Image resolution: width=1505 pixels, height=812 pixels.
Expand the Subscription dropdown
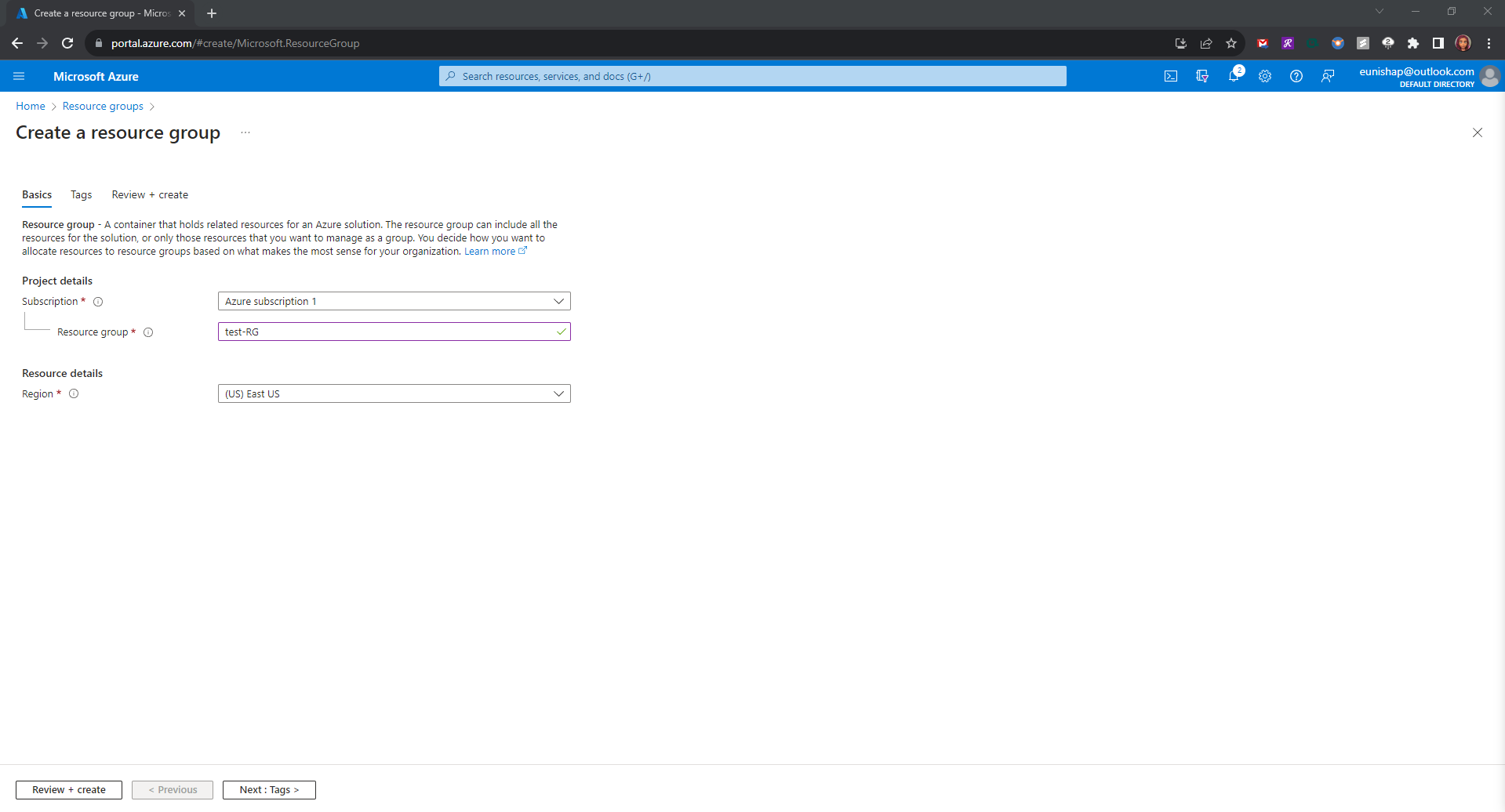[x=394, y=301]
